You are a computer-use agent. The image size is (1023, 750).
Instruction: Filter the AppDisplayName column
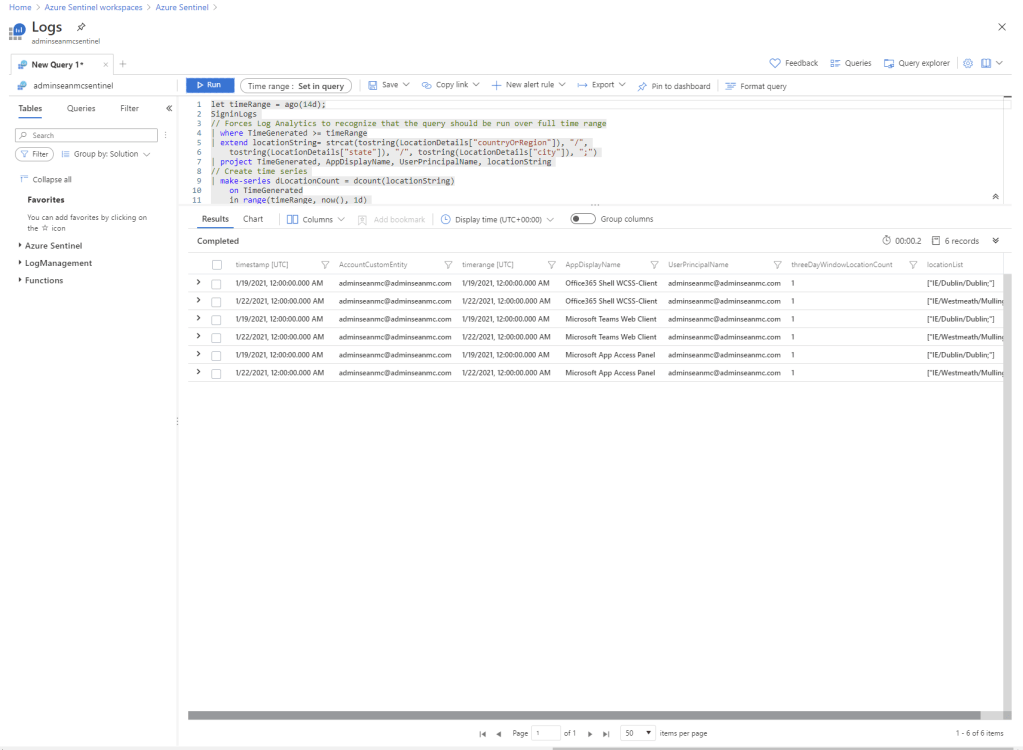click(654, 265)
